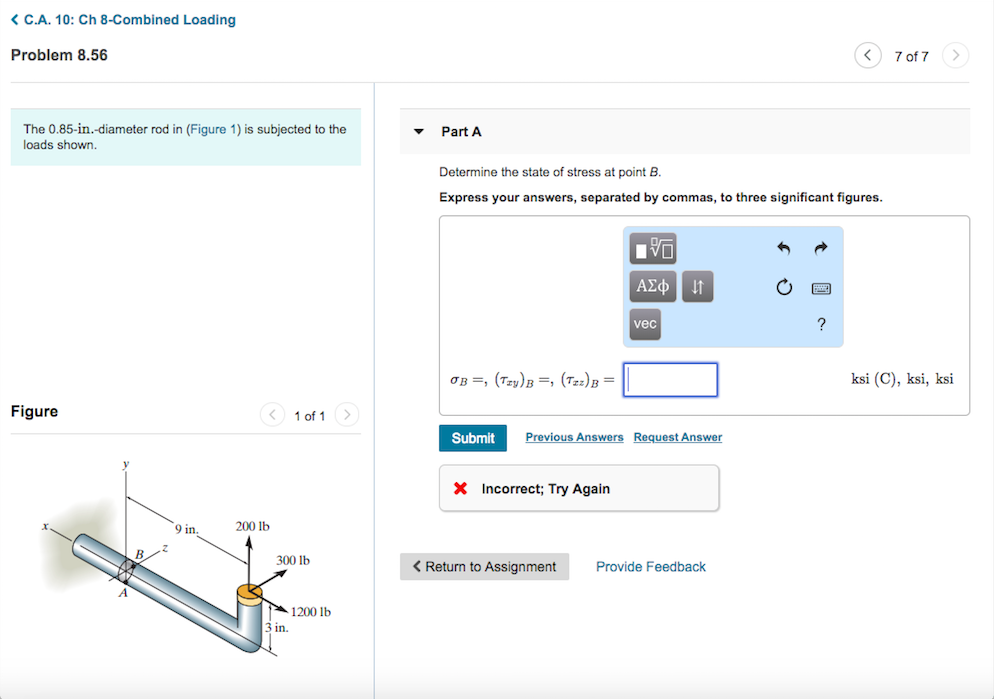Screen dimensions: 994x699
Task: Open Provide Feedback
Action: coord(650,566)
